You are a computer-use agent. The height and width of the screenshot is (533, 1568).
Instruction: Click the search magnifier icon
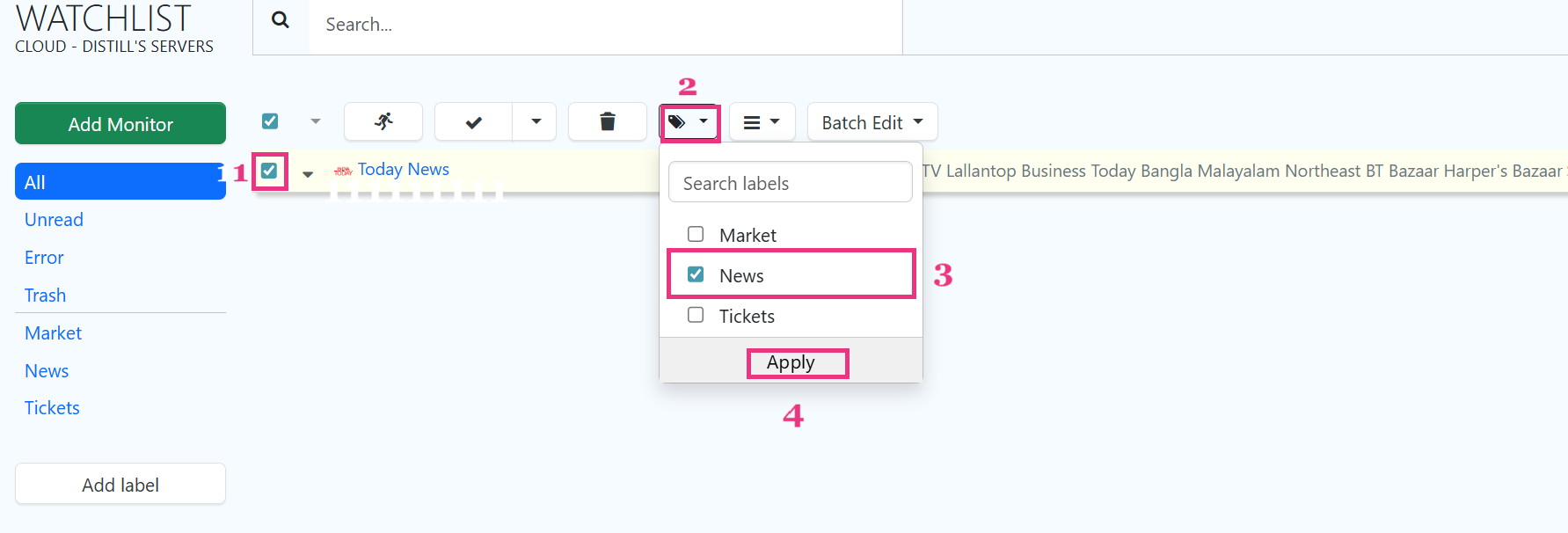[x=281, y=20]
